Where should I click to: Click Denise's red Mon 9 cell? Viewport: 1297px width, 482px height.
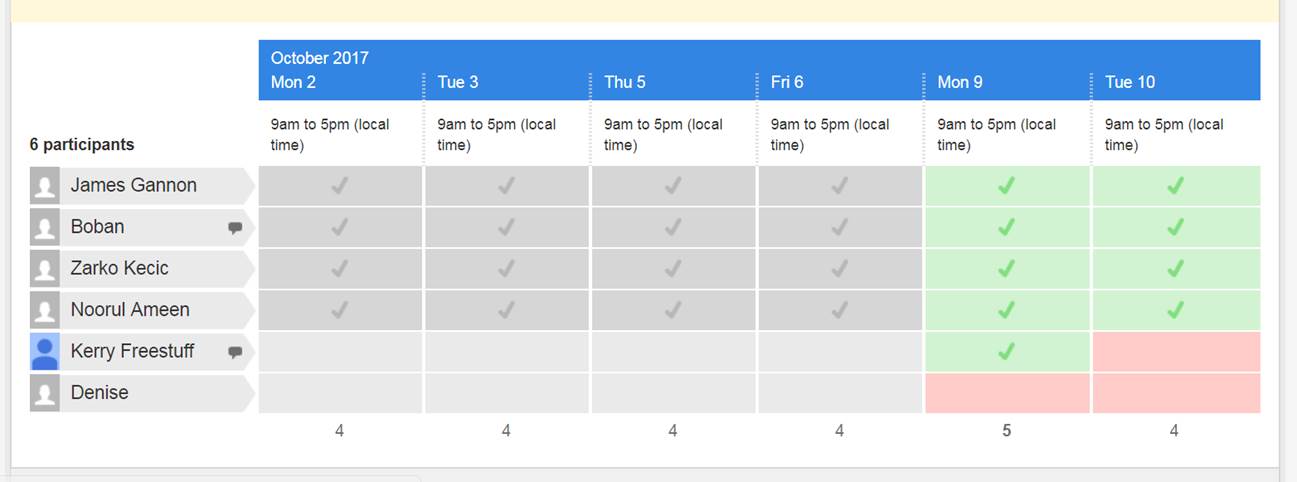click(1006, 393)
